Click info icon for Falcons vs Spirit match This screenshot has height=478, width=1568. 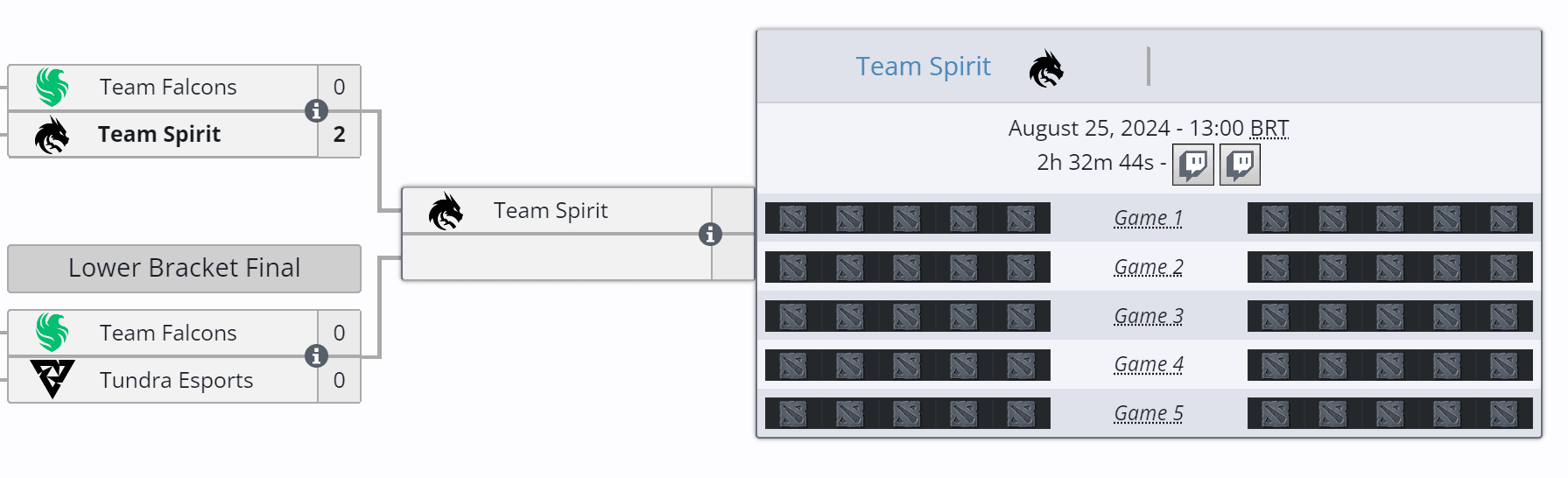coord(316,111)
